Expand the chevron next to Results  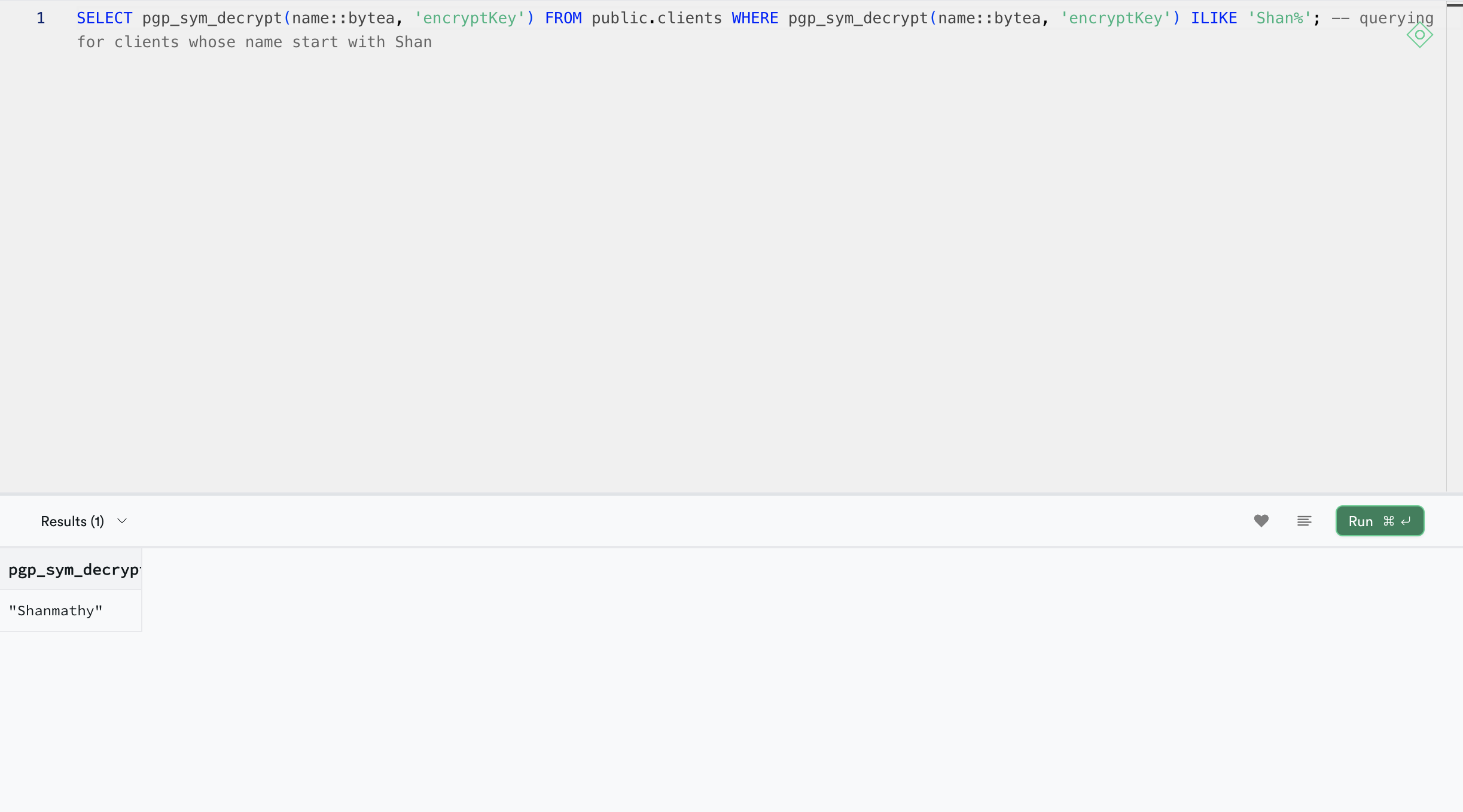coord(122,521)
